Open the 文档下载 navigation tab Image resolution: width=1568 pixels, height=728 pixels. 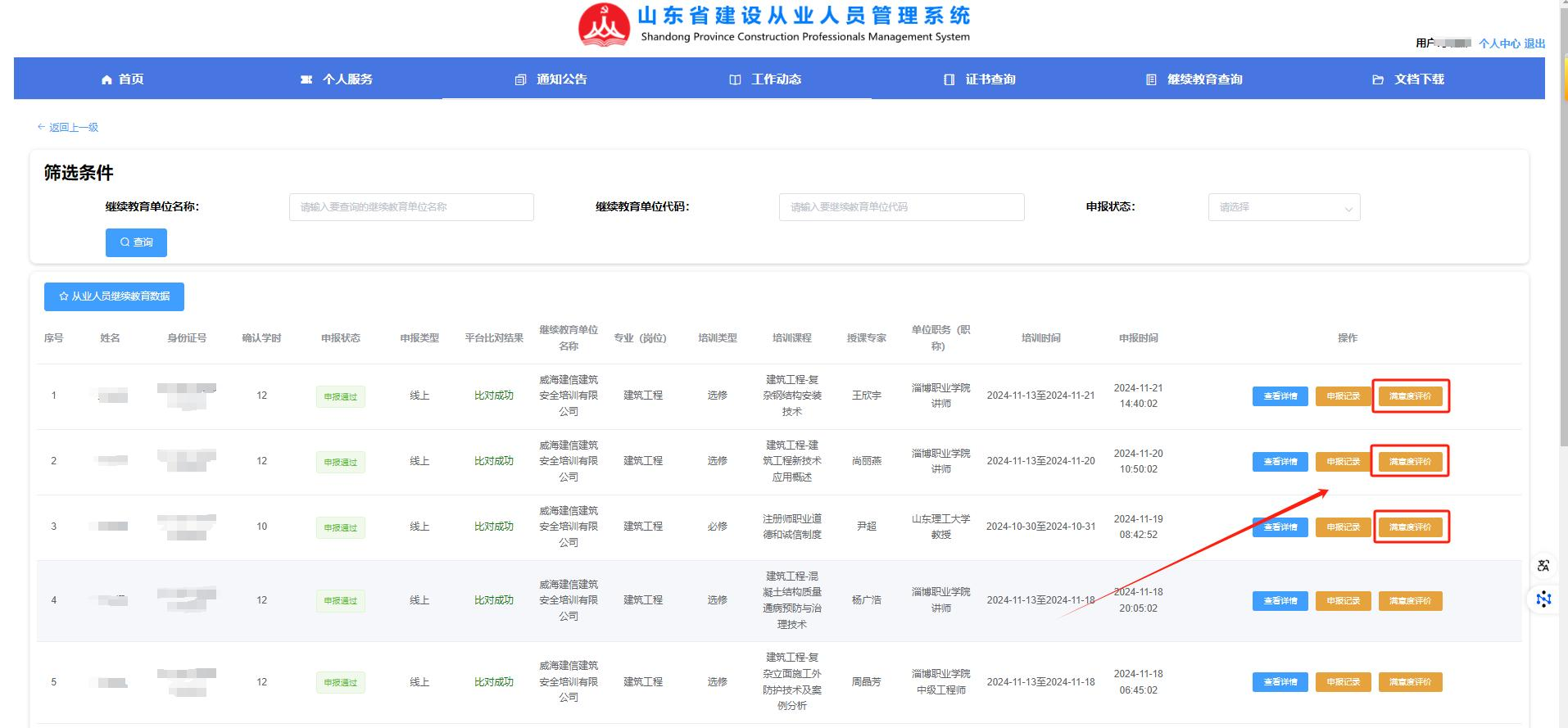[1408, 79]
